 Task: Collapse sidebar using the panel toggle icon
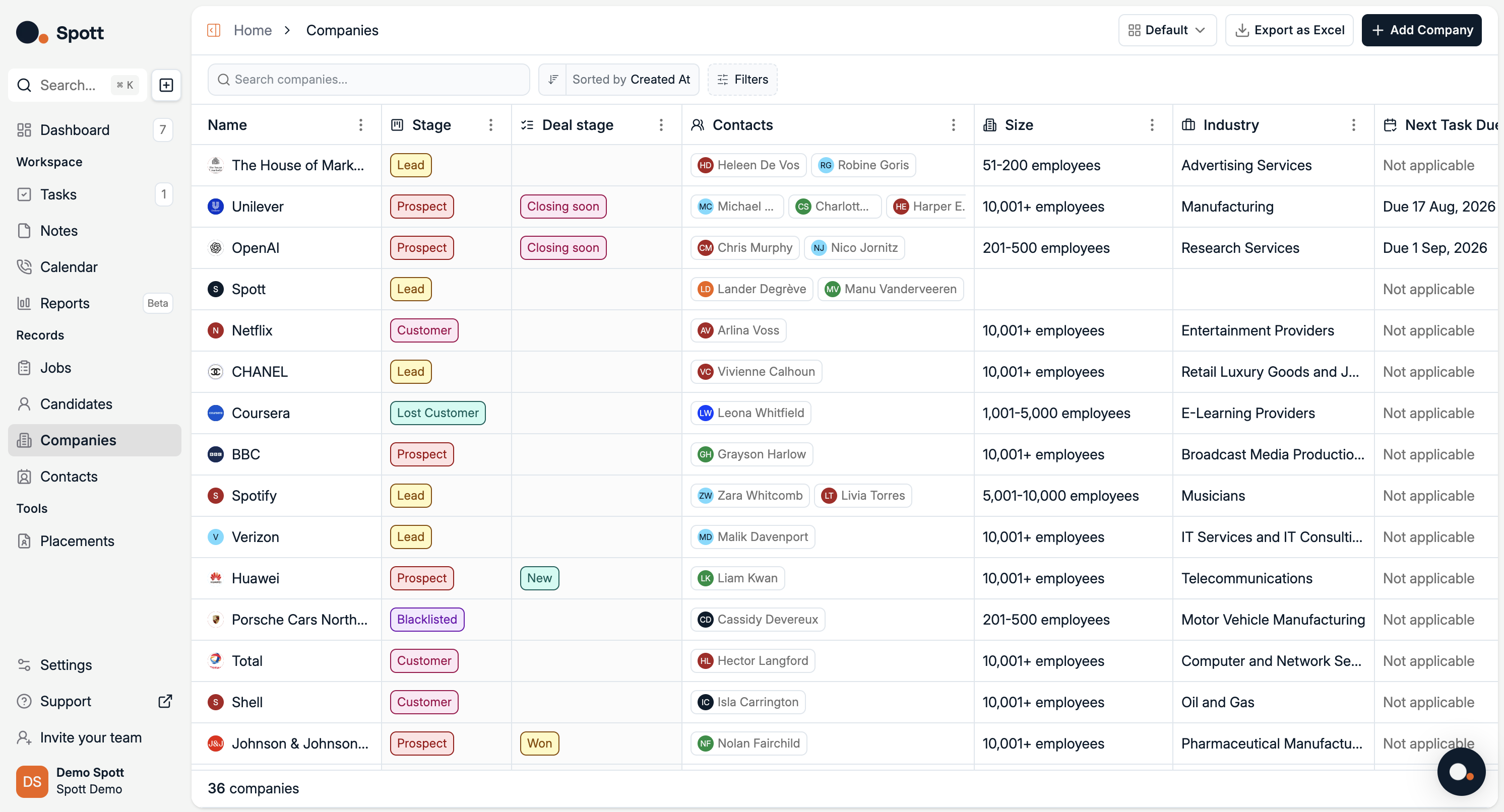point(214,30)
